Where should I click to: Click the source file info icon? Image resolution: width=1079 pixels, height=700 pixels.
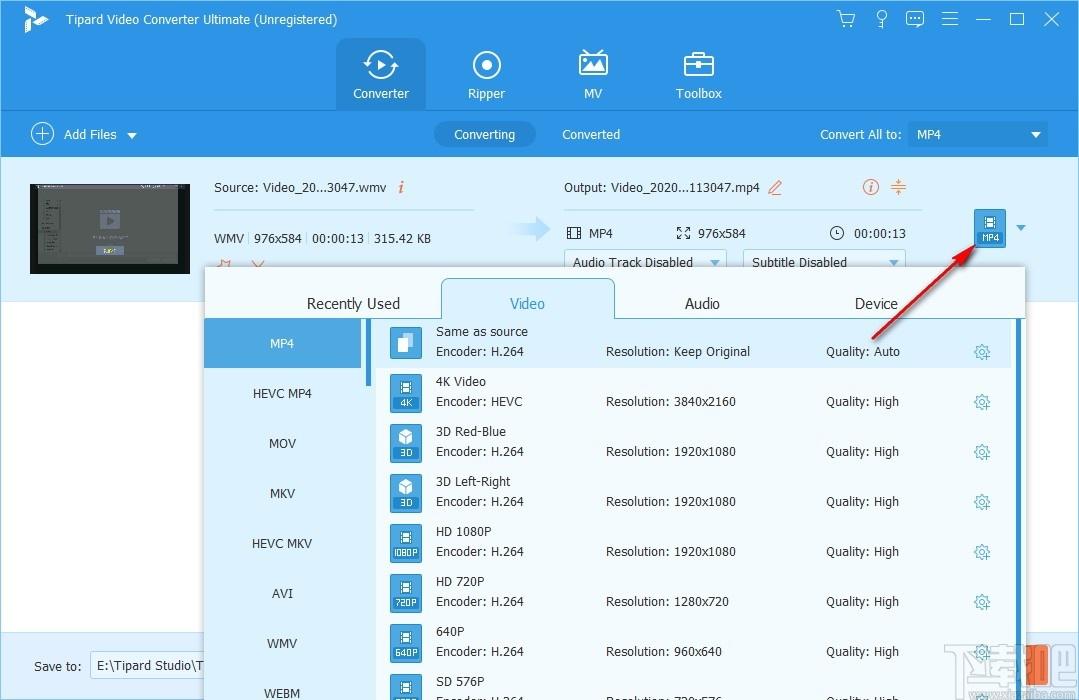401,187
